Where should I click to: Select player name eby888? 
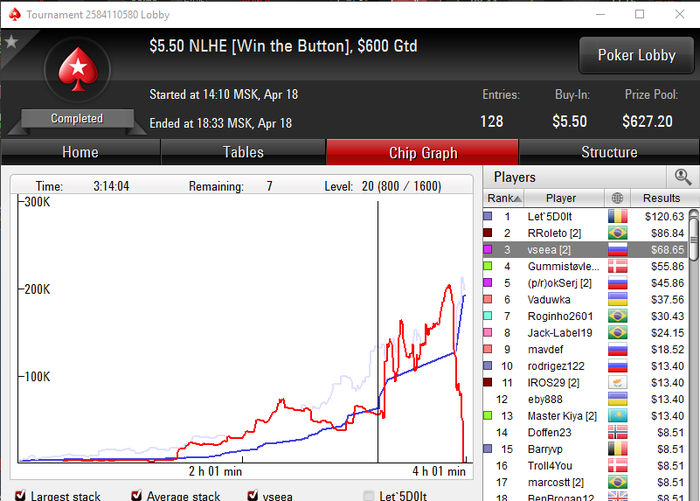coord(545,399)
